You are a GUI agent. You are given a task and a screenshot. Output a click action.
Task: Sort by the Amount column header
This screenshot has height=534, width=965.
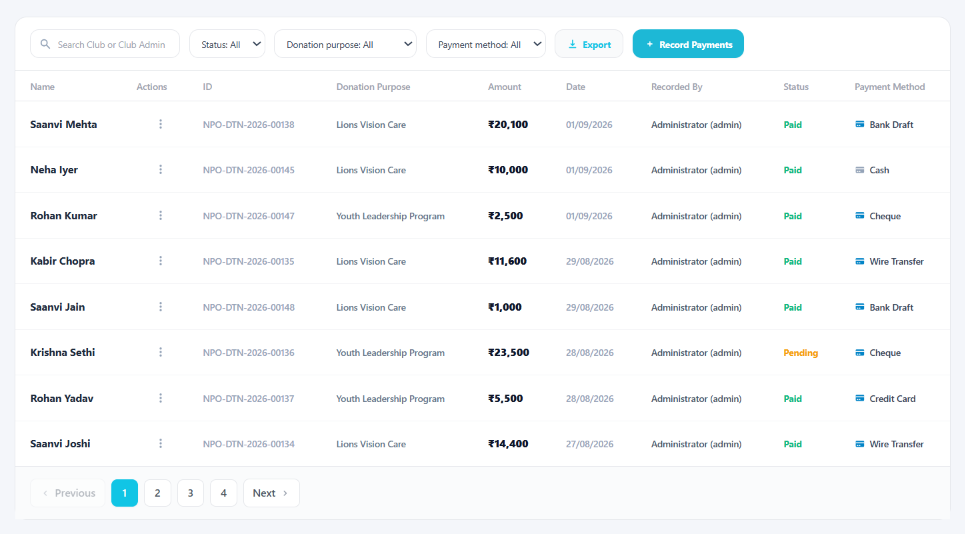[x=505, y=87]
